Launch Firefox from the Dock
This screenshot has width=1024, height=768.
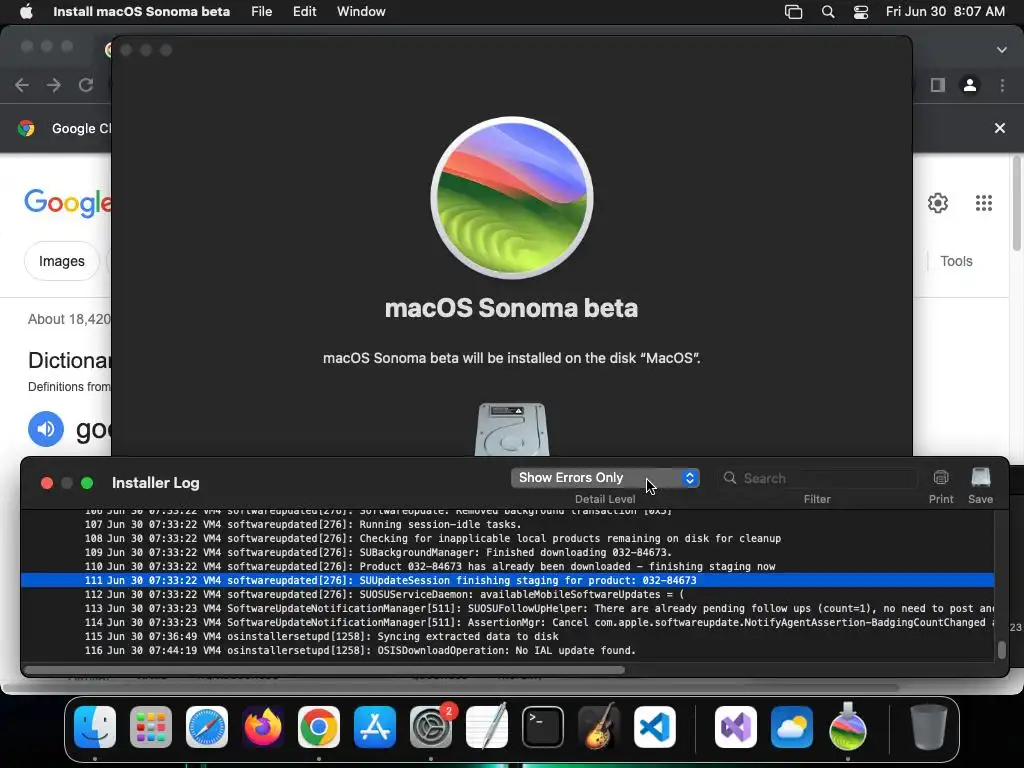[263, 727]
